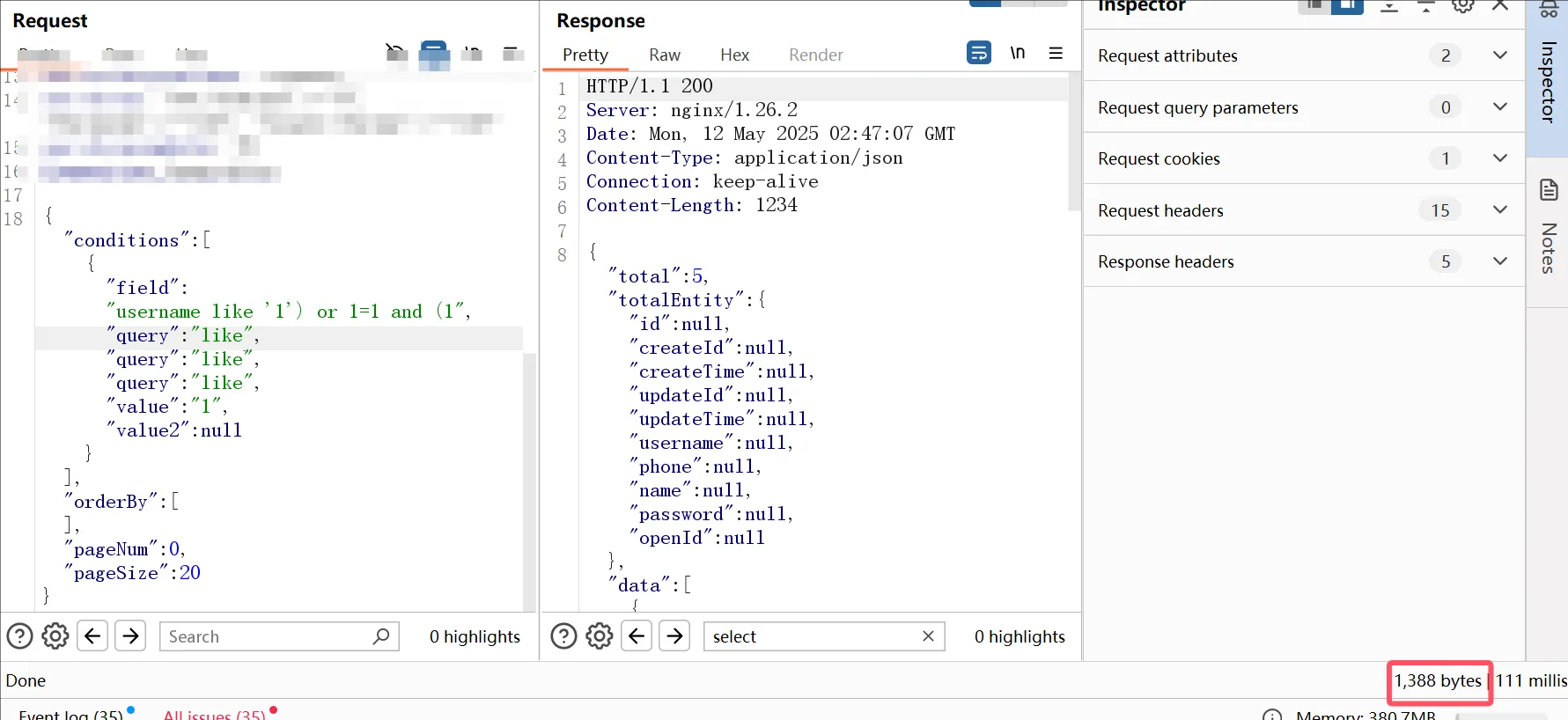Open Event log (35) tab
Screen dimensions: 1568x720
(x=71, y=714)
